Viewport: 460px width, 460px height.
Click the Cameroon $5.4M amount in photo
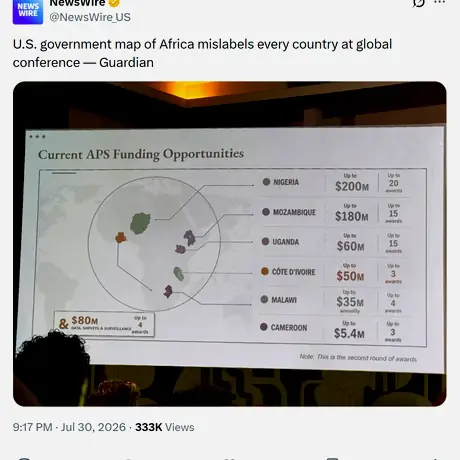coord(349,333)
